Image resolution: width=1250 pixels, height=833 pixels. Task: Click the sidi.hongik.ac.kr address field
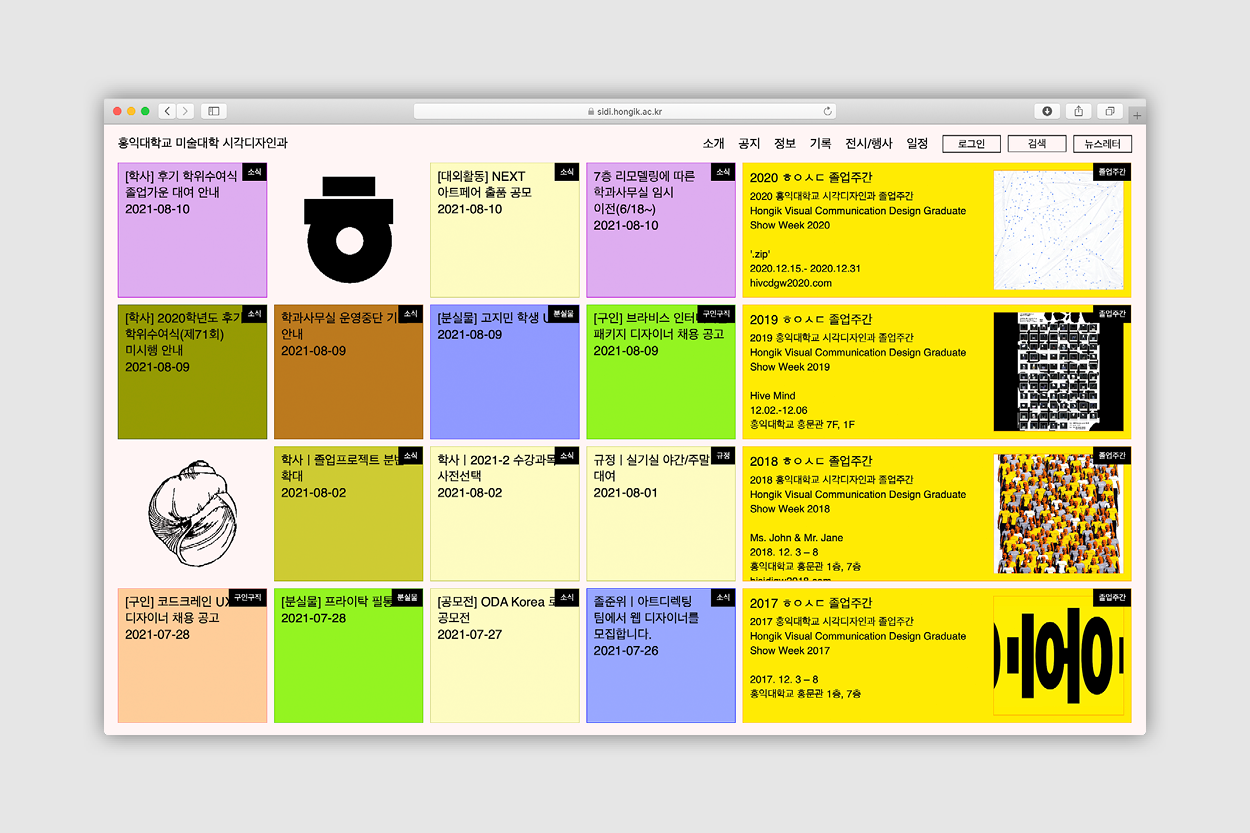[x=625, y=112]
